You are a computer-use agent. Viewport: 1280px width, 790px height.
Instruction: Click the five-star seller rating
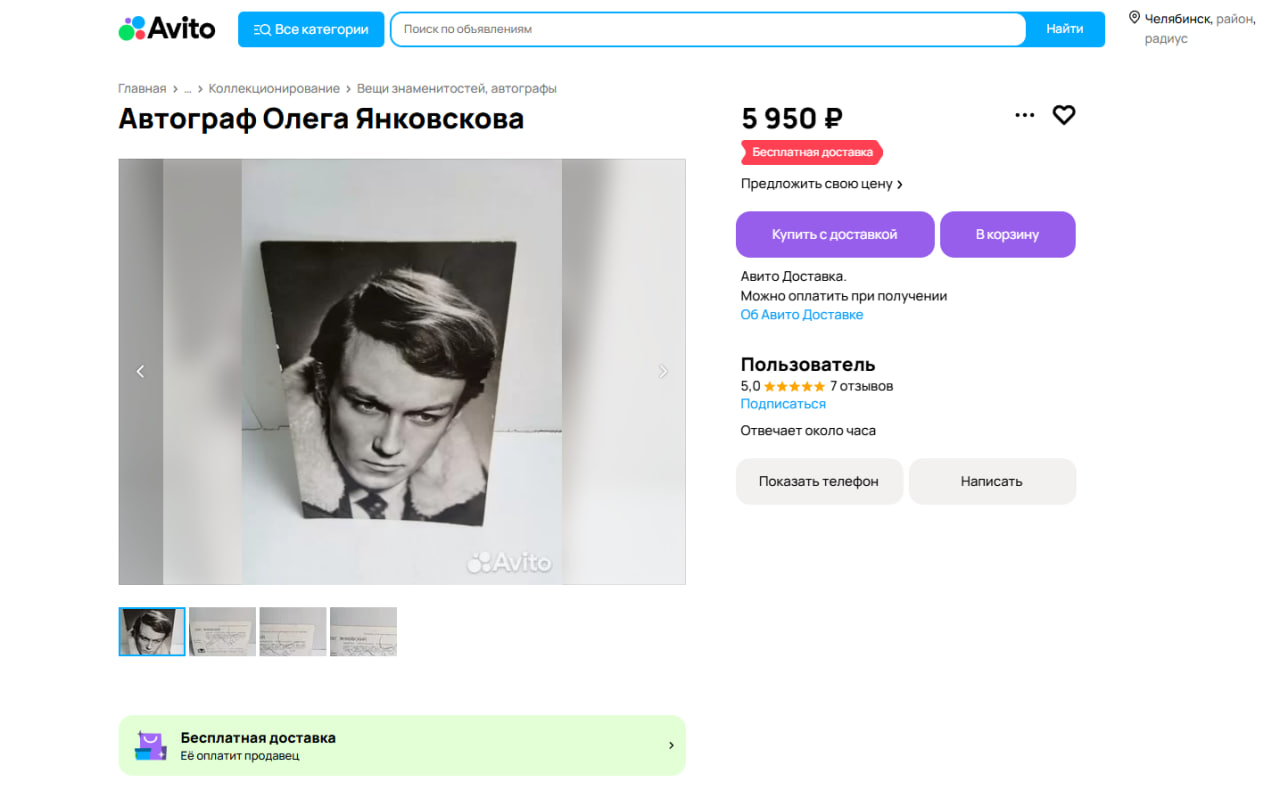[794, 386]
